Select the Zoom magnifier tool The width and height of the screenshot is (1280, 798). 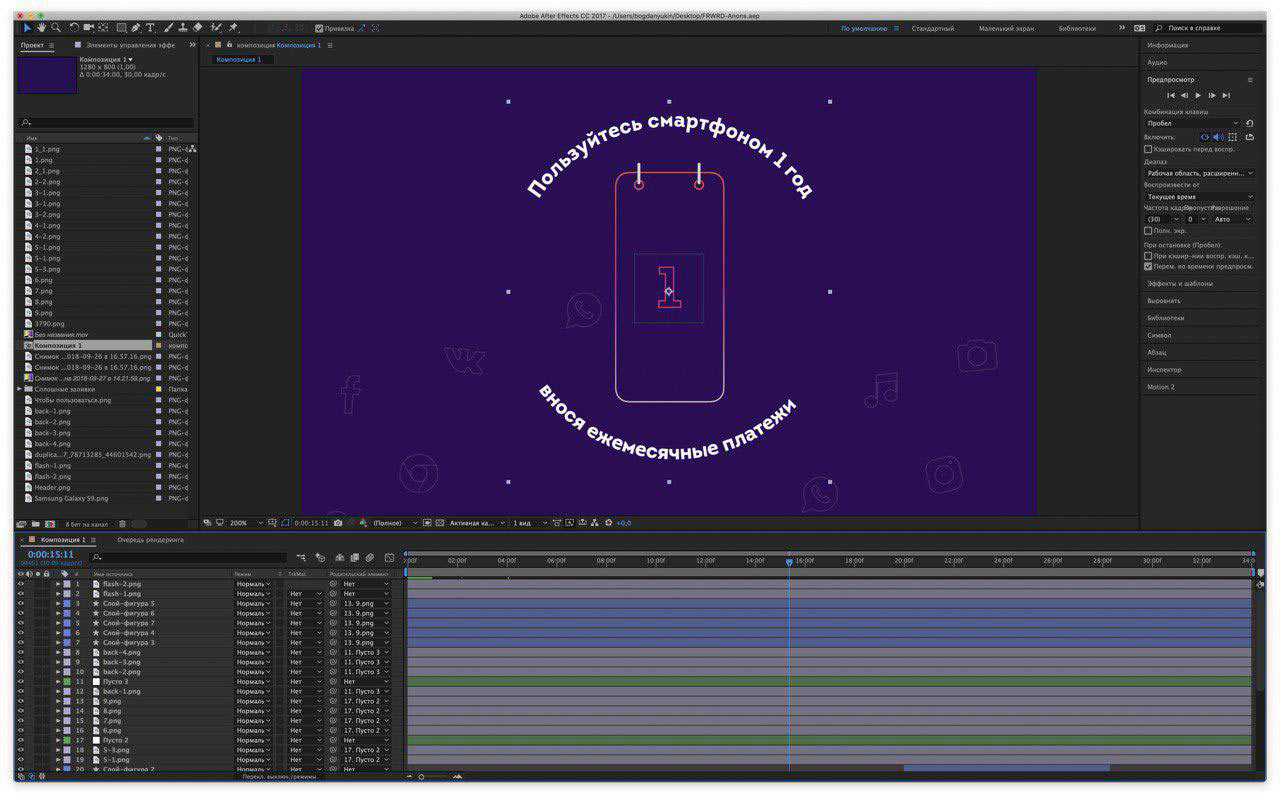(x=56, y=28)
